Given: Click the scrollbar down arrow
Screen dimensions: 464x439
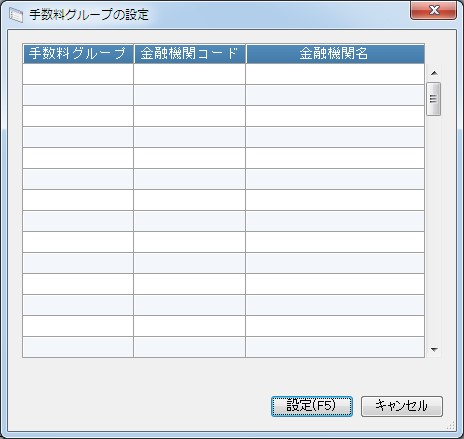Looking at the screenshot, I should coord(434,350).
